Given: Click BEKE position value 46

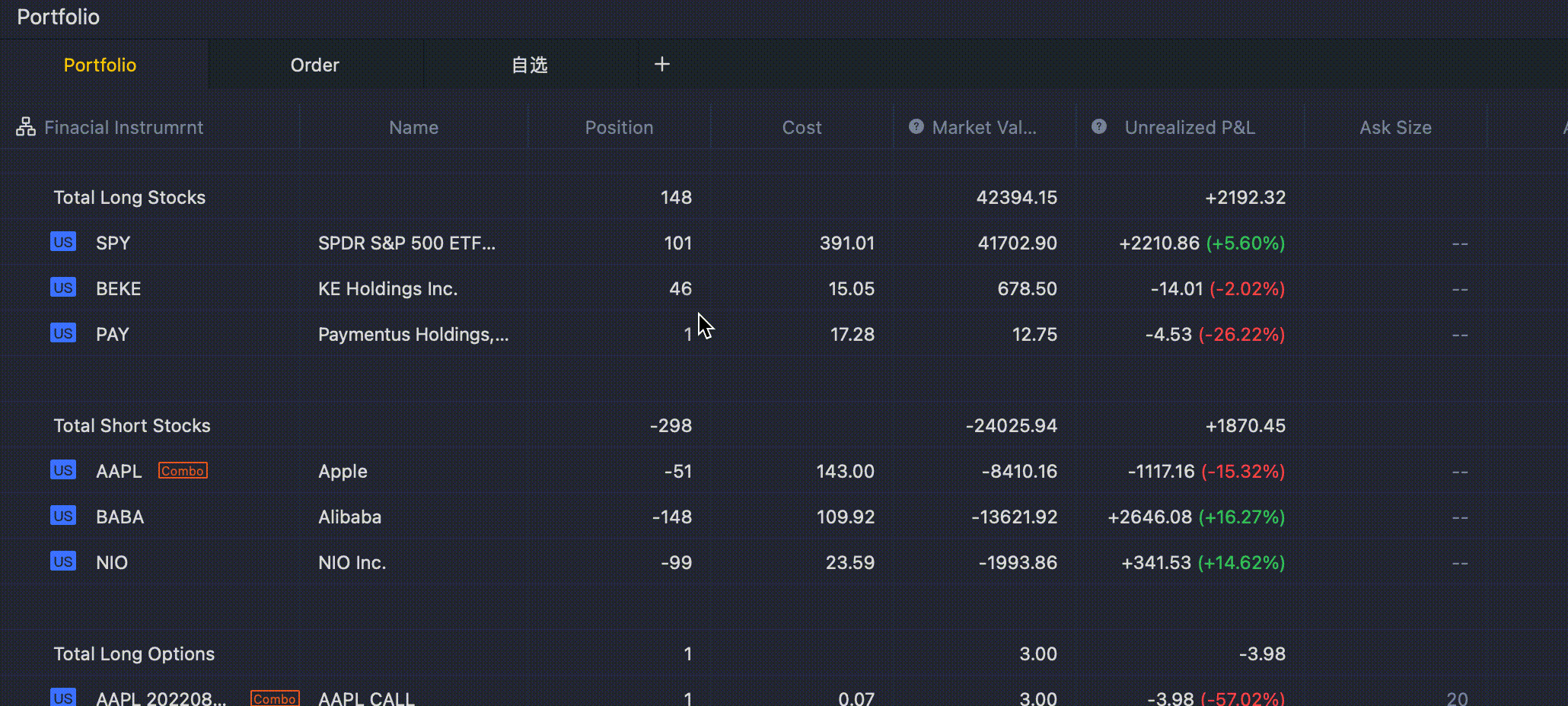Looking at the screenshot, I should tap(680, 288).
